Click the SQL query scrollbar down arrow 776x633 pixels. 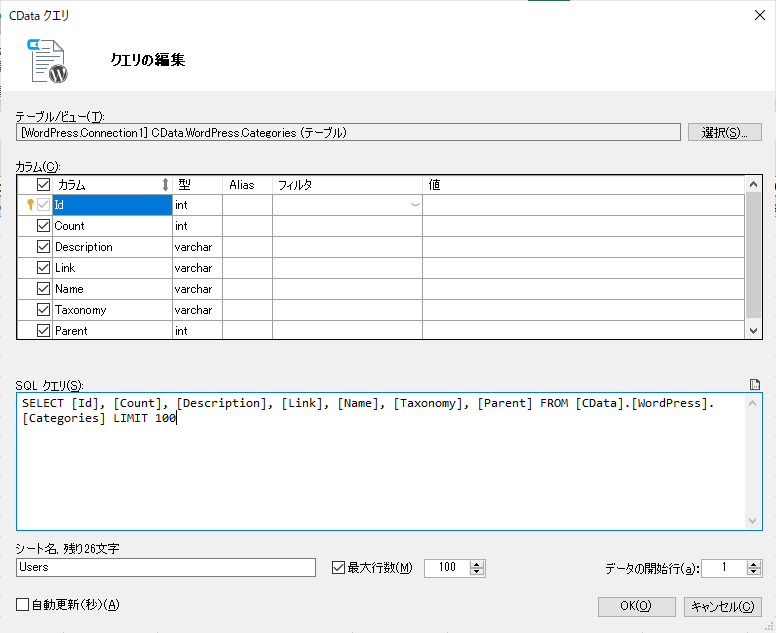tap(753, 521)
